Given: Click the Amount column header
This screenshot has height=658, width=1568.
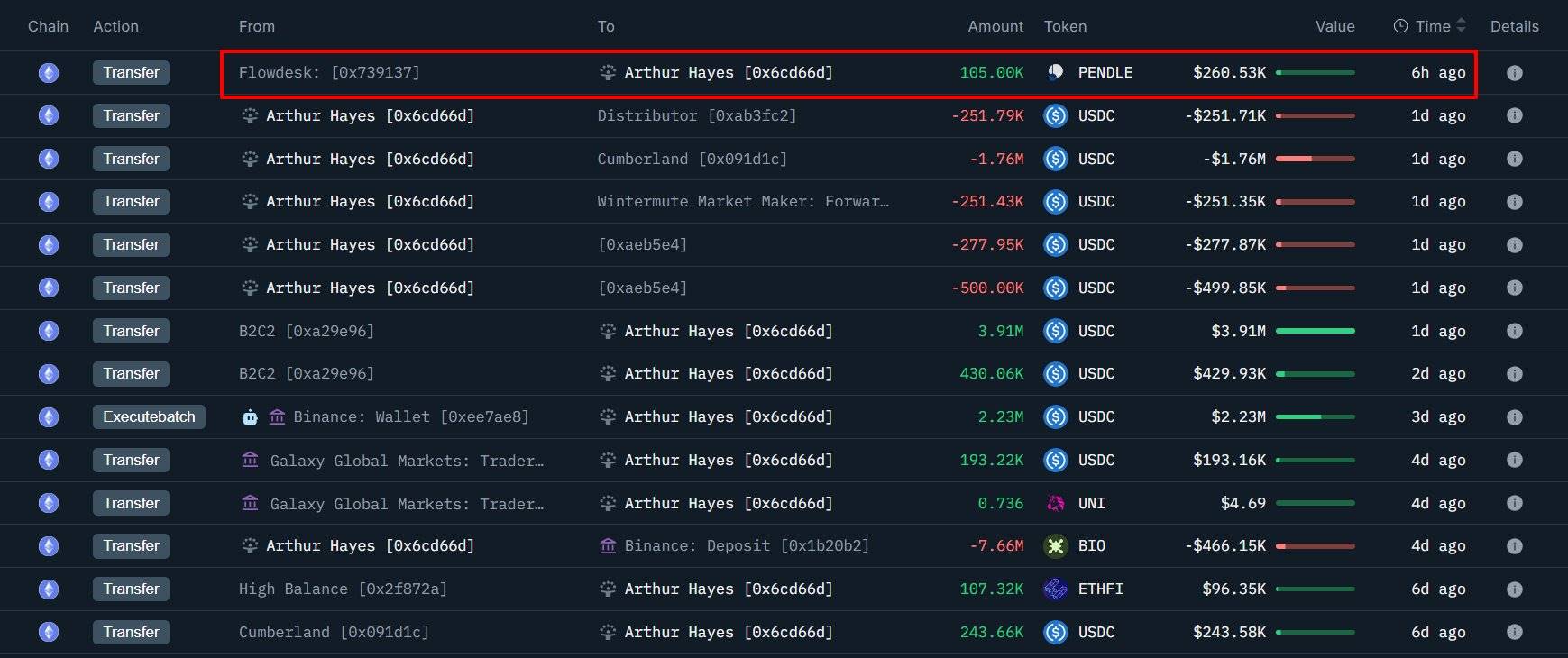Looking at the screenshot, I should [995, 26].
